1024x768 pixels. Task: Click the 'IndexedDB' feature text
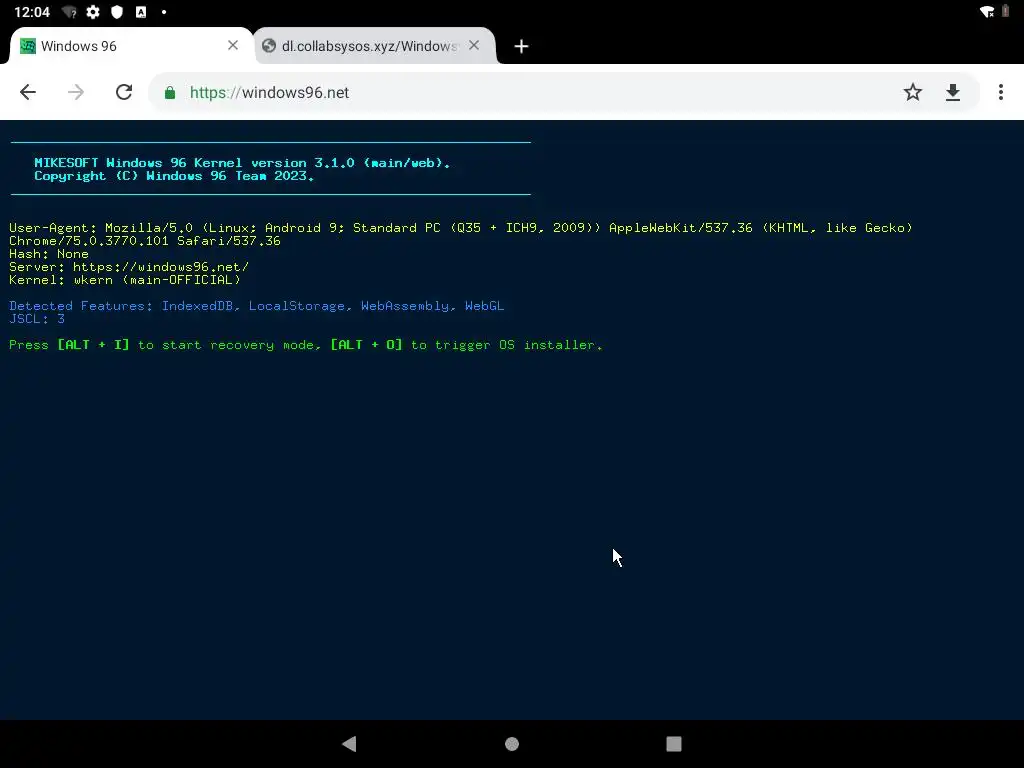click(x=197, y=306)
